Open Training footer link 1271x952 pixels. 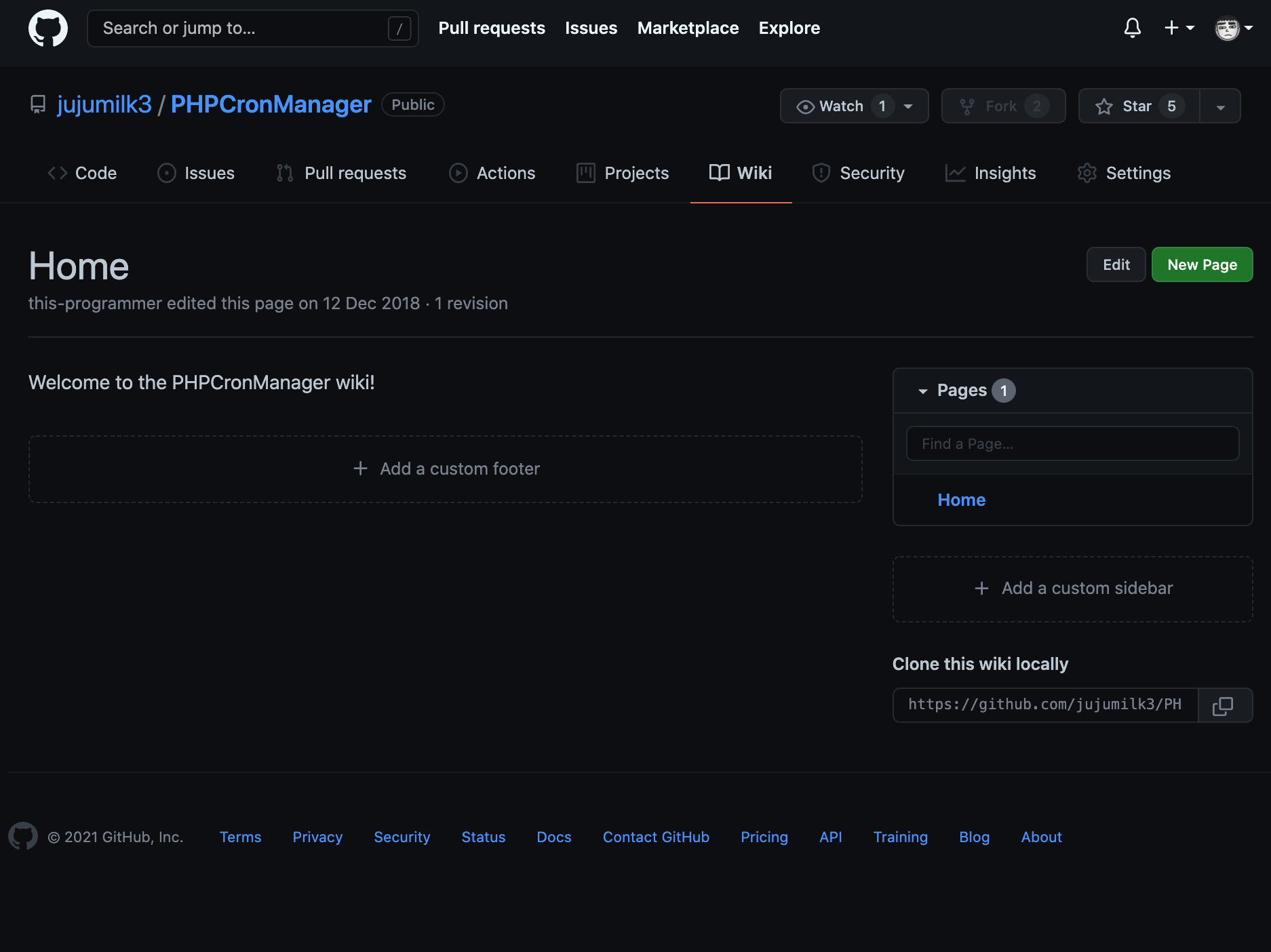901,837
